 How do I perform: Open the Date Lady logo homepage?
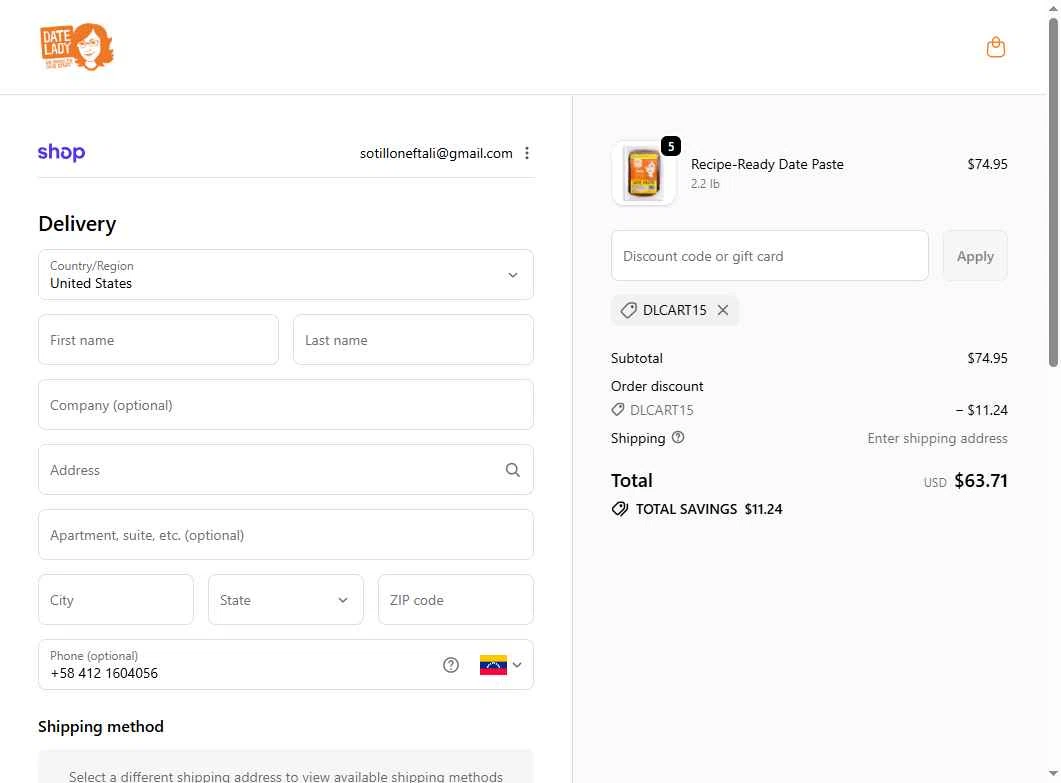[76, 47]
